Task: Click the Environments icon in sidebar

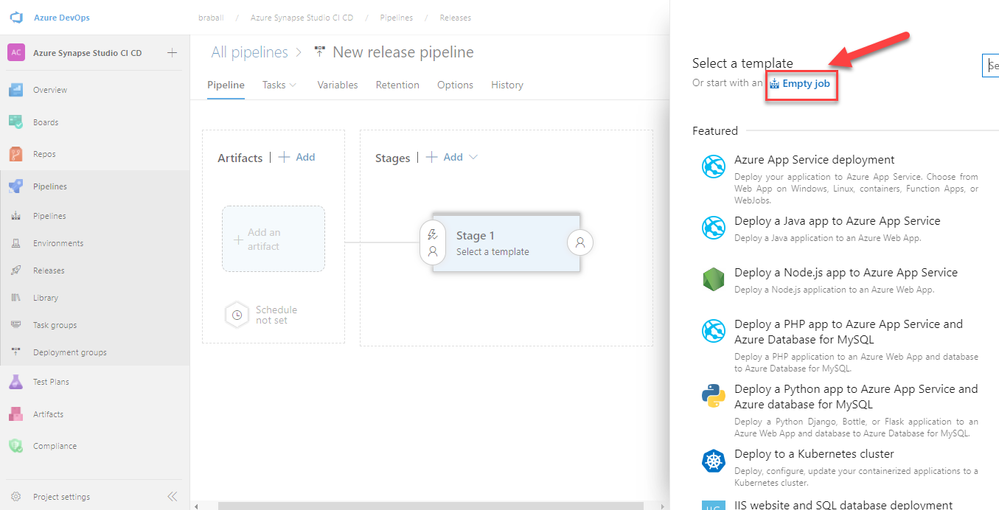Action: pos(16,244)
